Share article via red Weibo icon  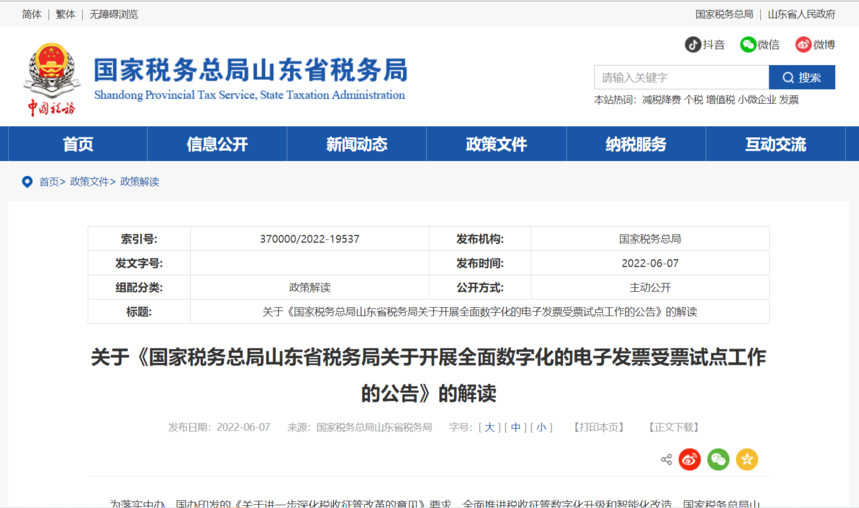coord(689,460)
